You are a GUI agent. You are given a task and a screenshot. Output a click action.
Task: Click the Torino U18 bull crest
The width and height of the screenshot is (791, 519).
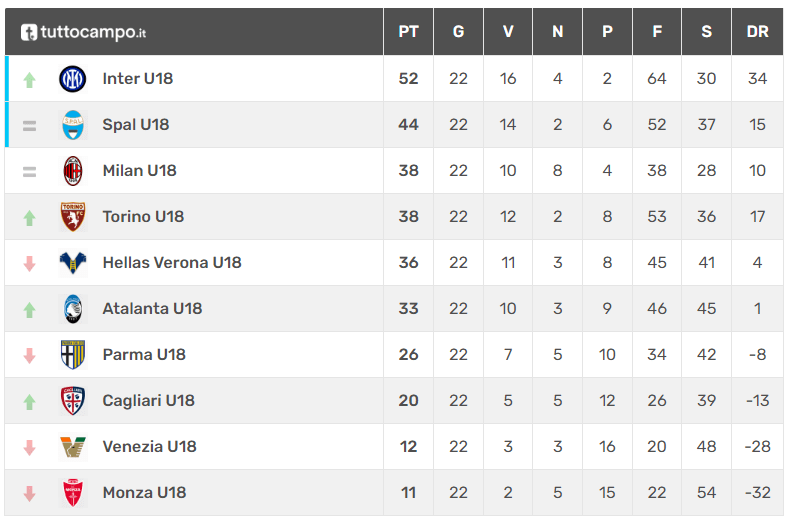click(x=73, y=217)
